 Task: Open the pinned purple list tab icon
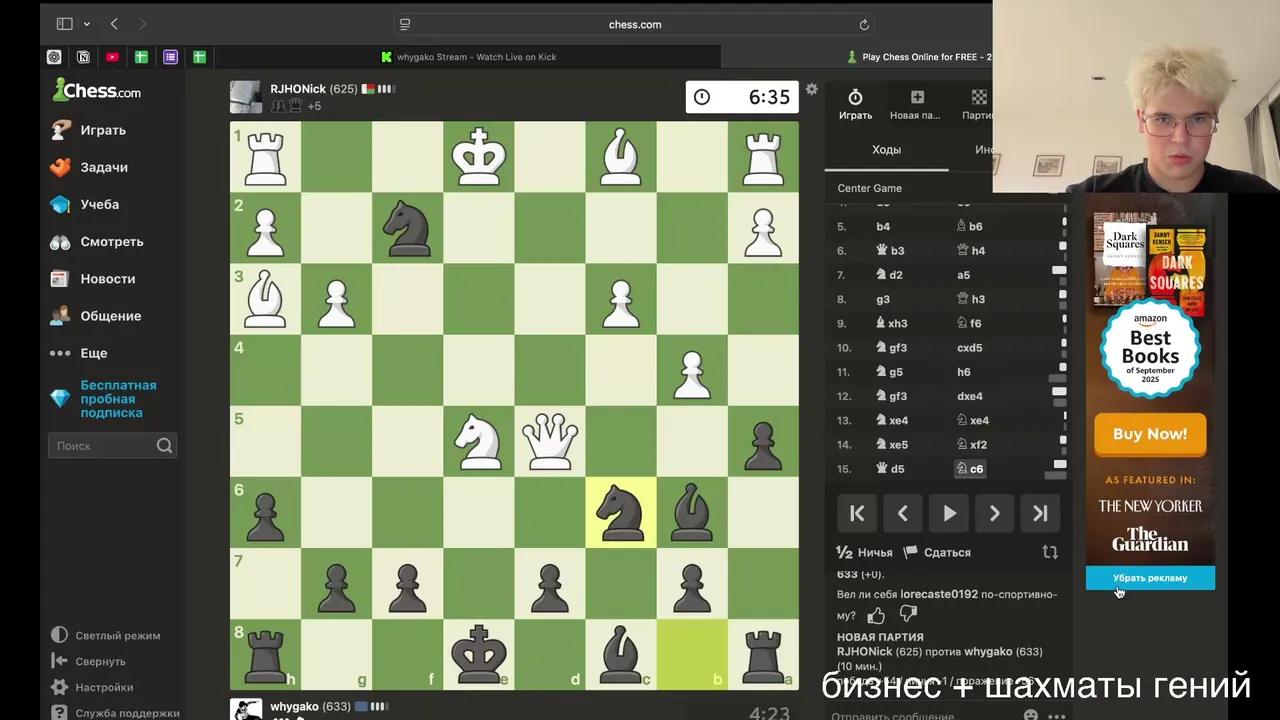pos(170,57)
